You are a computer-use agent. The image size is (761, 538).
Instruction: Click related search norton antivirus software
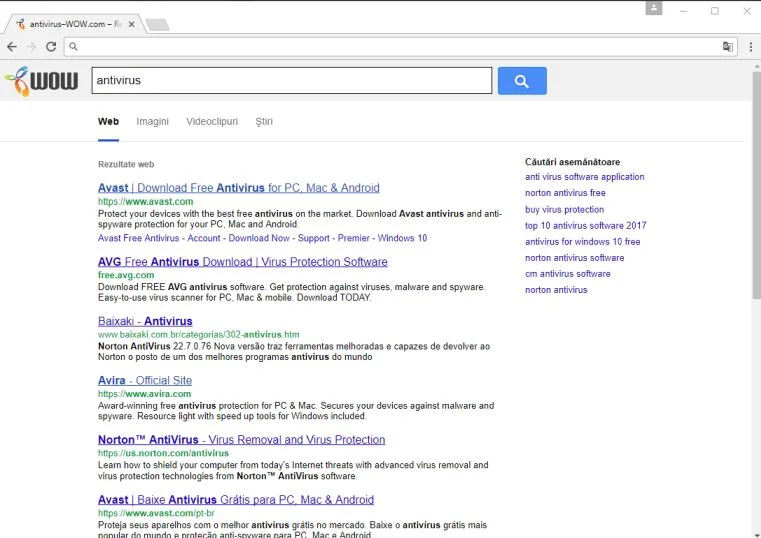coord(575,258)
